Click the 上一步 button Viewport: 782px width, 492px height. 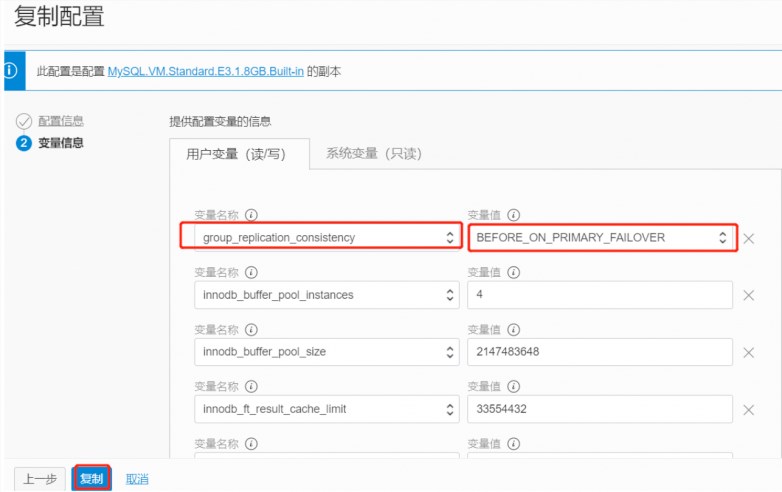[x=40, y=479]
